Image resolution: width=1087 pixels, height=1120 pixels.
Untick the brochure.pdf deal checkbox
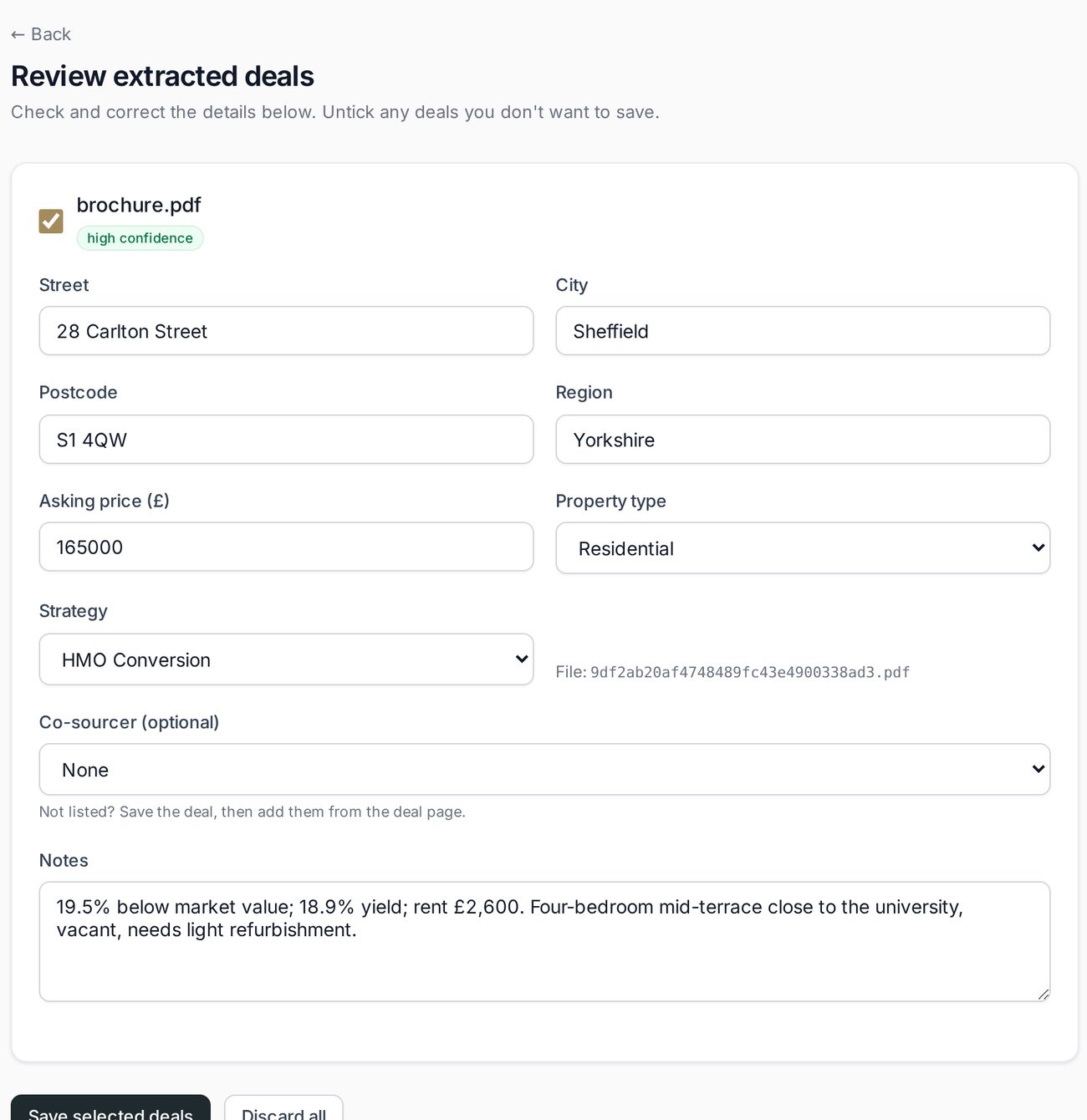(51, 221)
